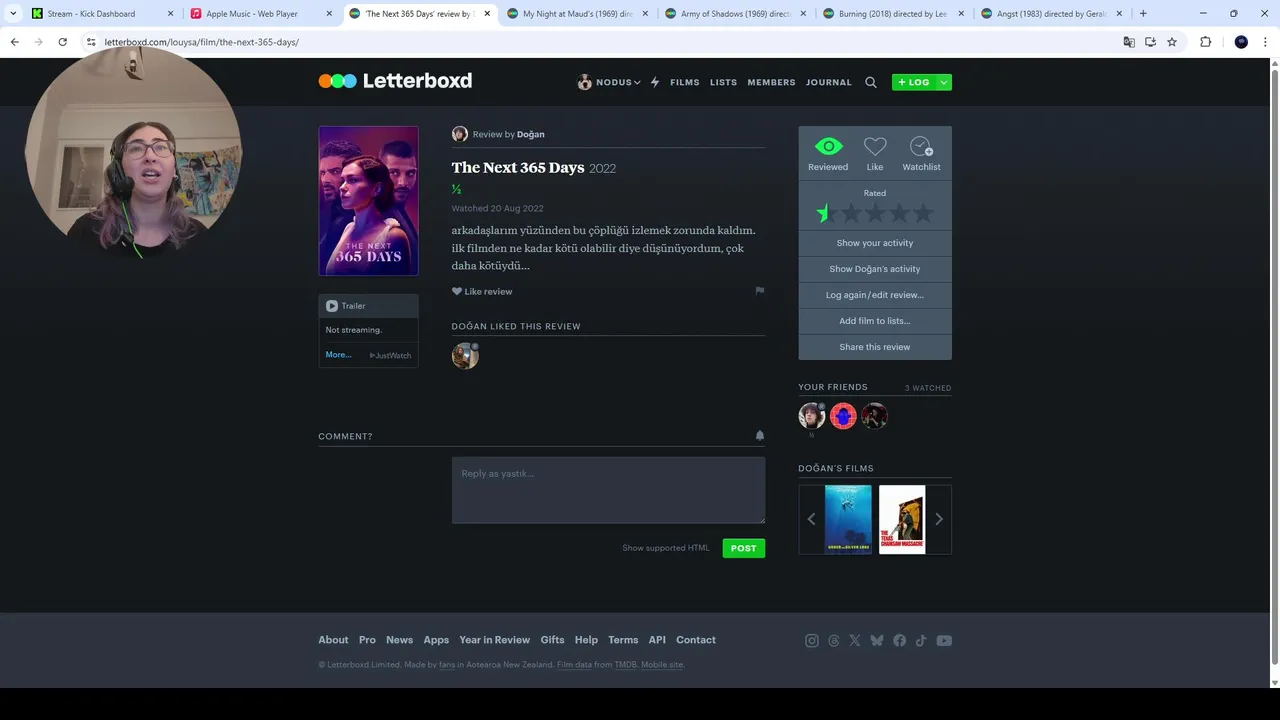This screenshot has height=720, width=1280.
Task: Show previous film in Doğan's films
Action: [811, 519]
